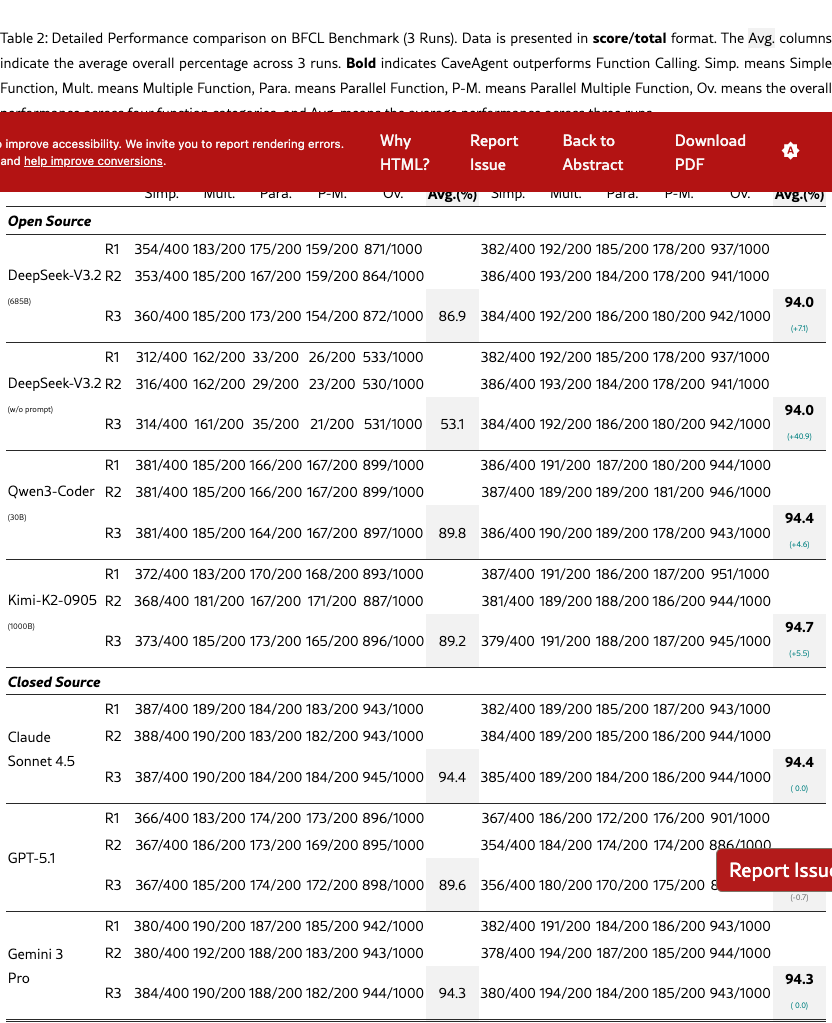Viewport: 832px width, 1023px height.
Task: Follow the 'help improve conversions' link
Action: [92, 161]
